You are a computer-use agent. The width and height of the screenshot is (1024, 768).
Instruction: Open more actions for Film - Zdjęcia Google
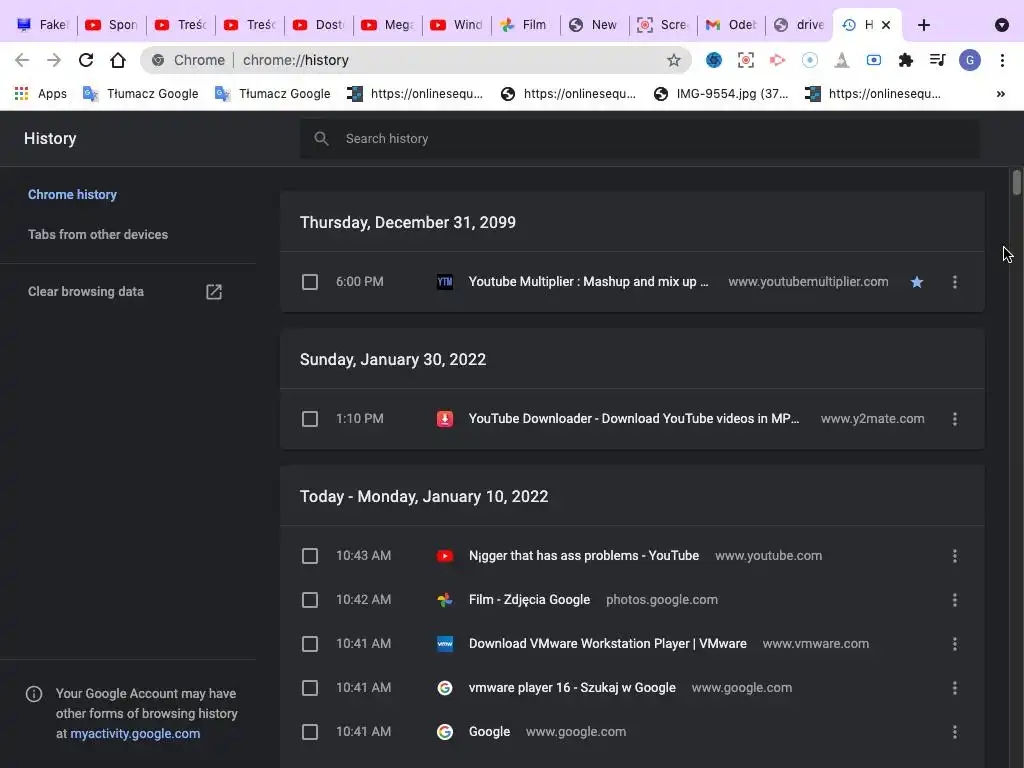coord(955,600)
